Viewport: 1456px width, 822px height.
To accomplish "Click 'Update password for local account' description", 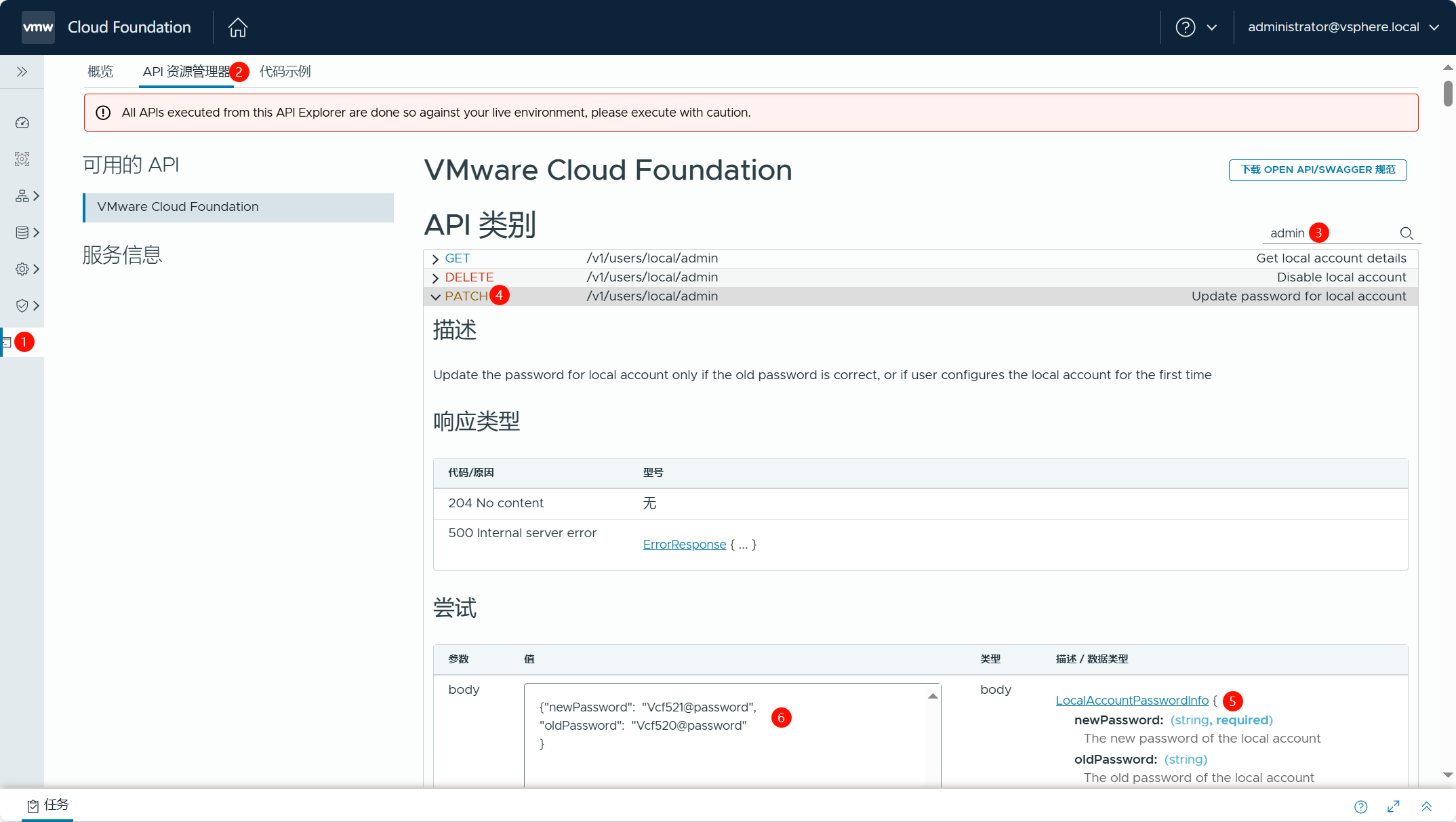I will pos(1299,296).
